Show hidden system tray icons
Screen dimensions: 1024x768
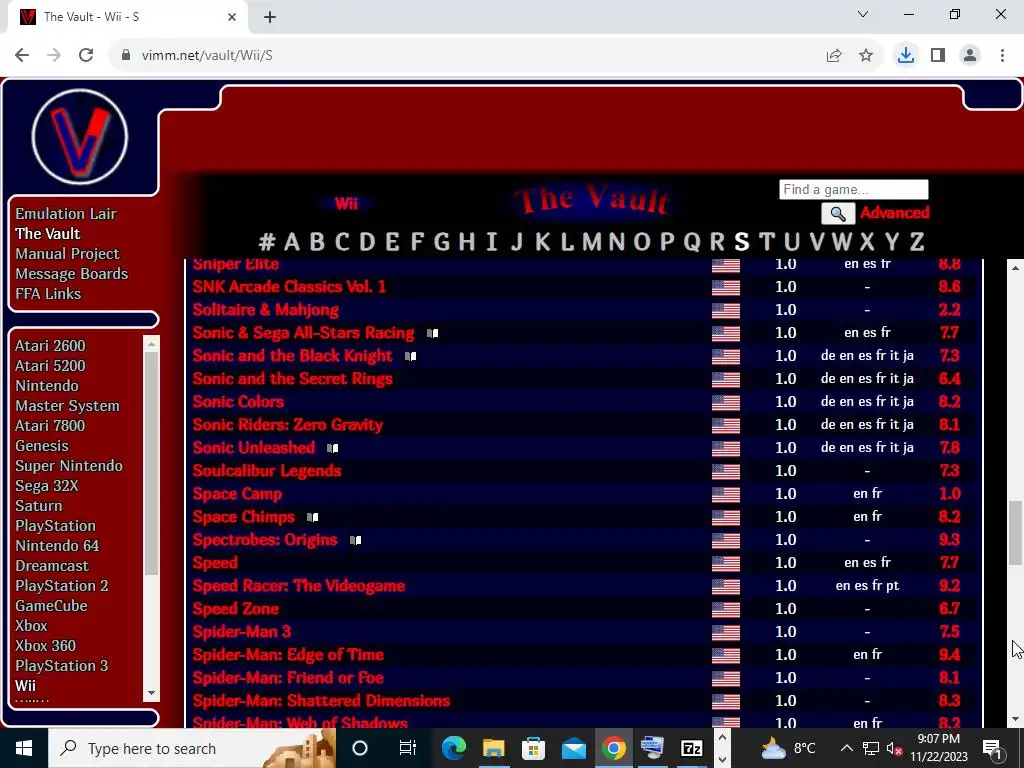[846, 748]
